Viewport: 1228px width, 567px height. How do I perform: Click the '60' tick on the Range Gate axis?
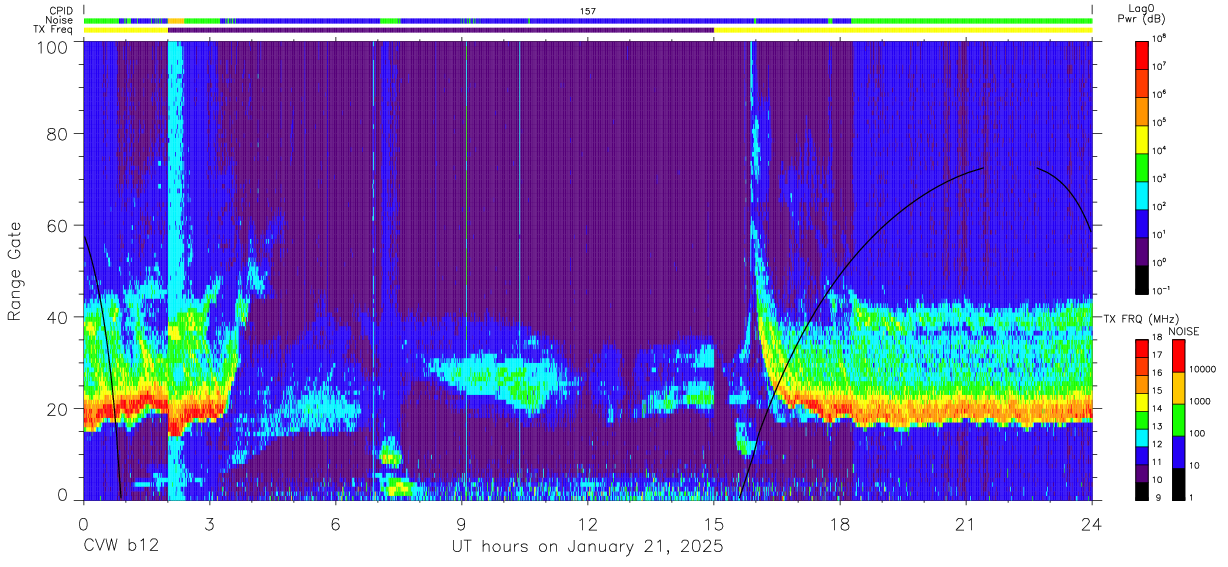(x=59, y=225)
